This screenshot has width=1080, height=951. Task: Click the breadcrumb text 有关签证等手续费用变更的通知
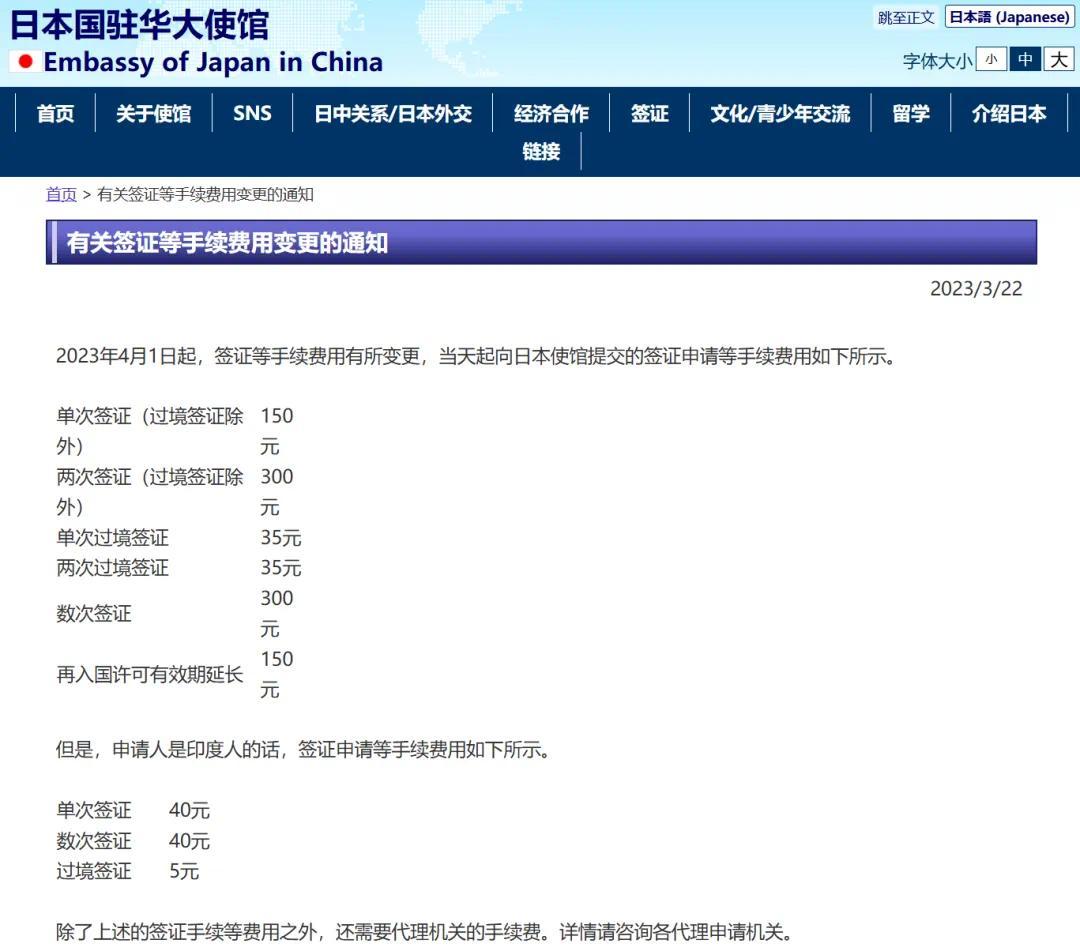coord(205,195)
